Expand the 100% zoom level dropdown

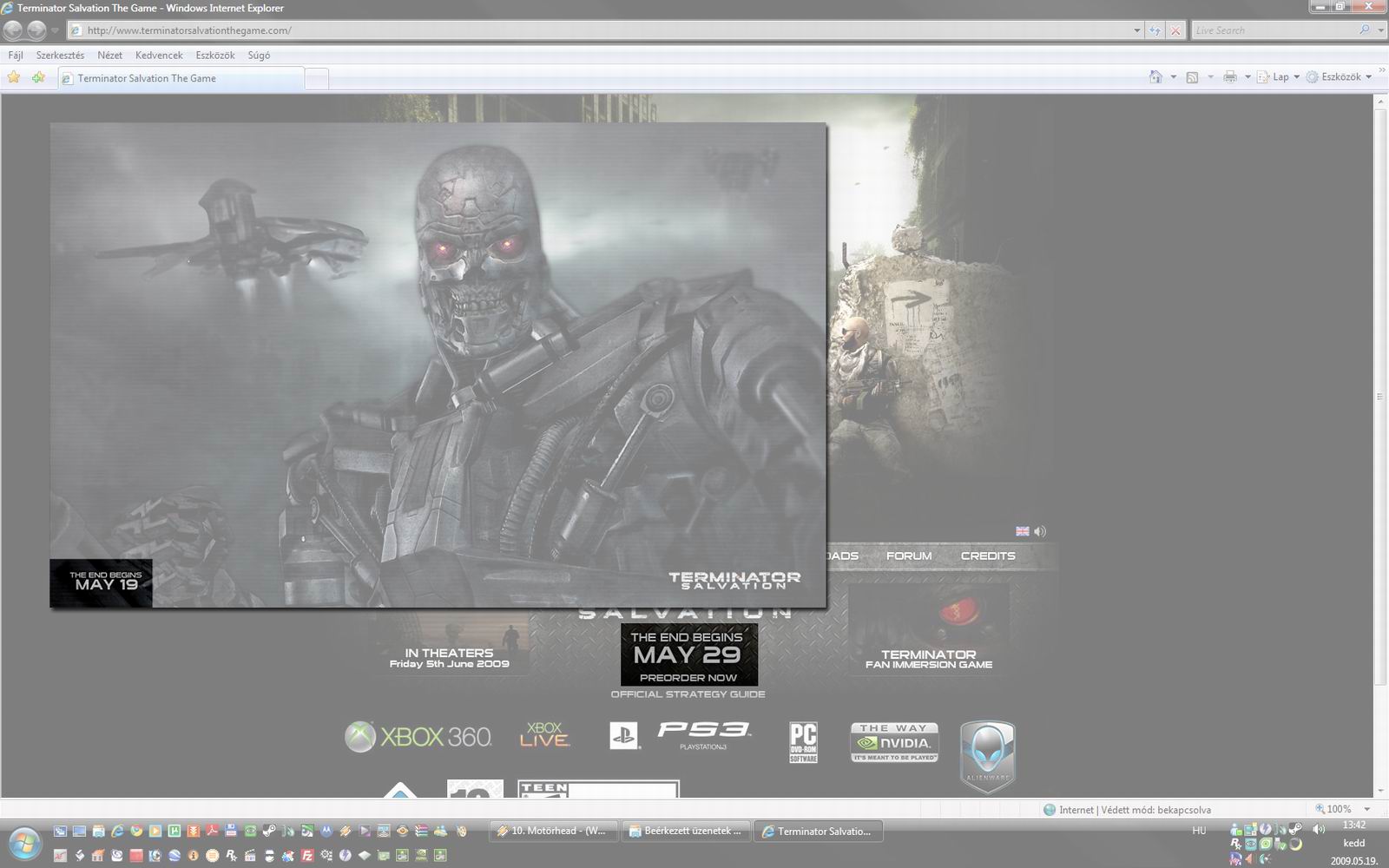point(1367,809)
